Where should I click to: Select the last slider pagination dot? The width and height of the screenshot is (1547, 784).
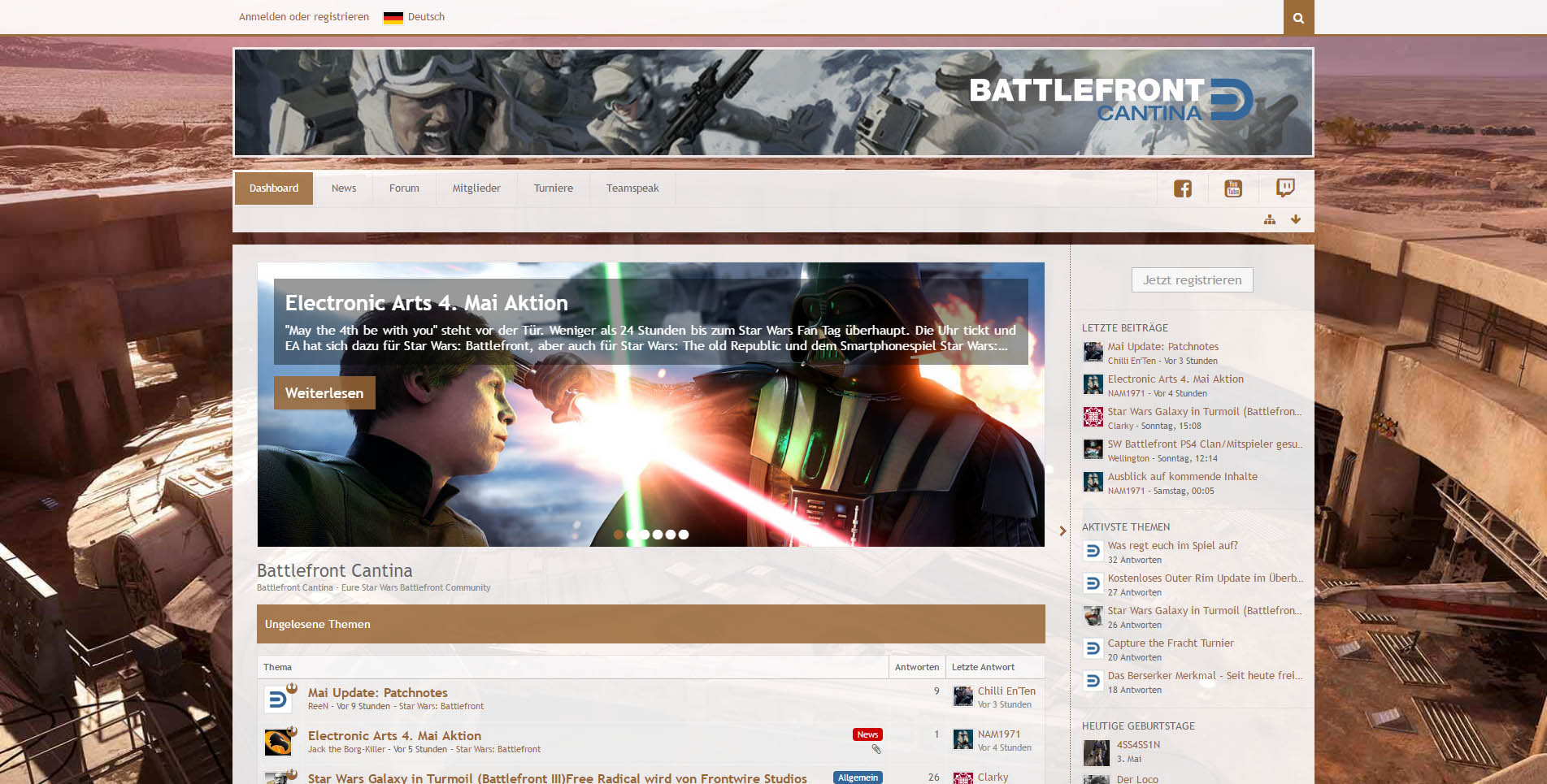point(684,535)
